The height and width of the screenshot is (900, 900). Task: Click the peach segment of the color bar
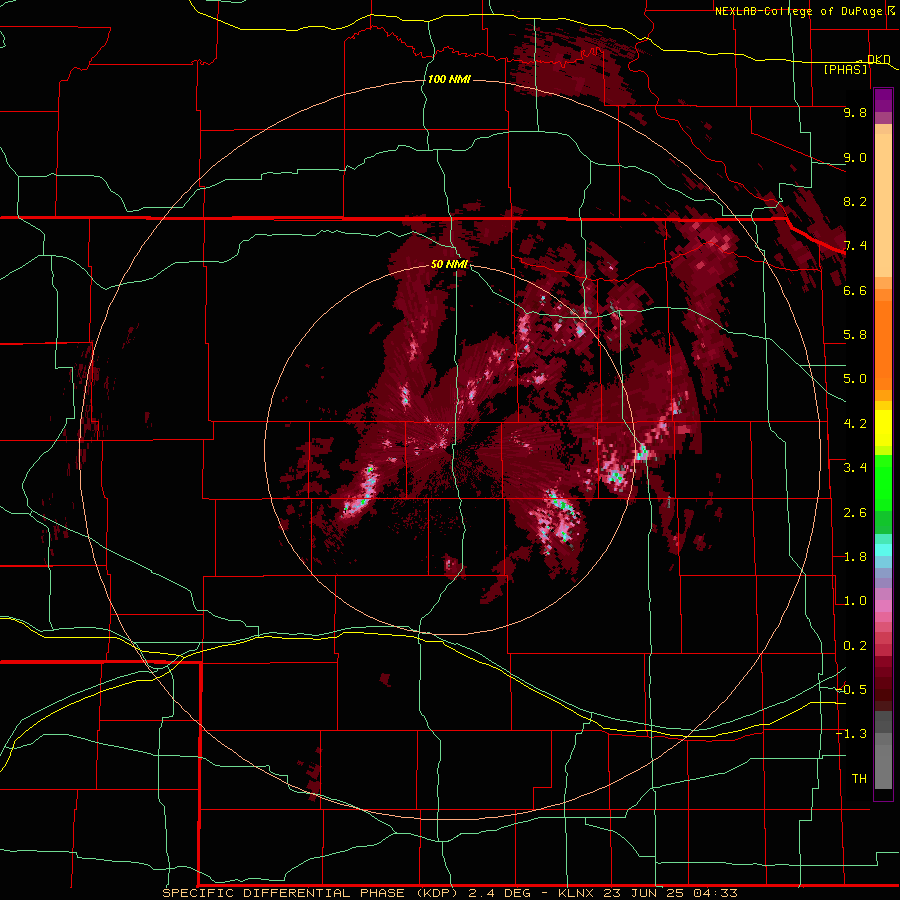(x=883, y=206)
